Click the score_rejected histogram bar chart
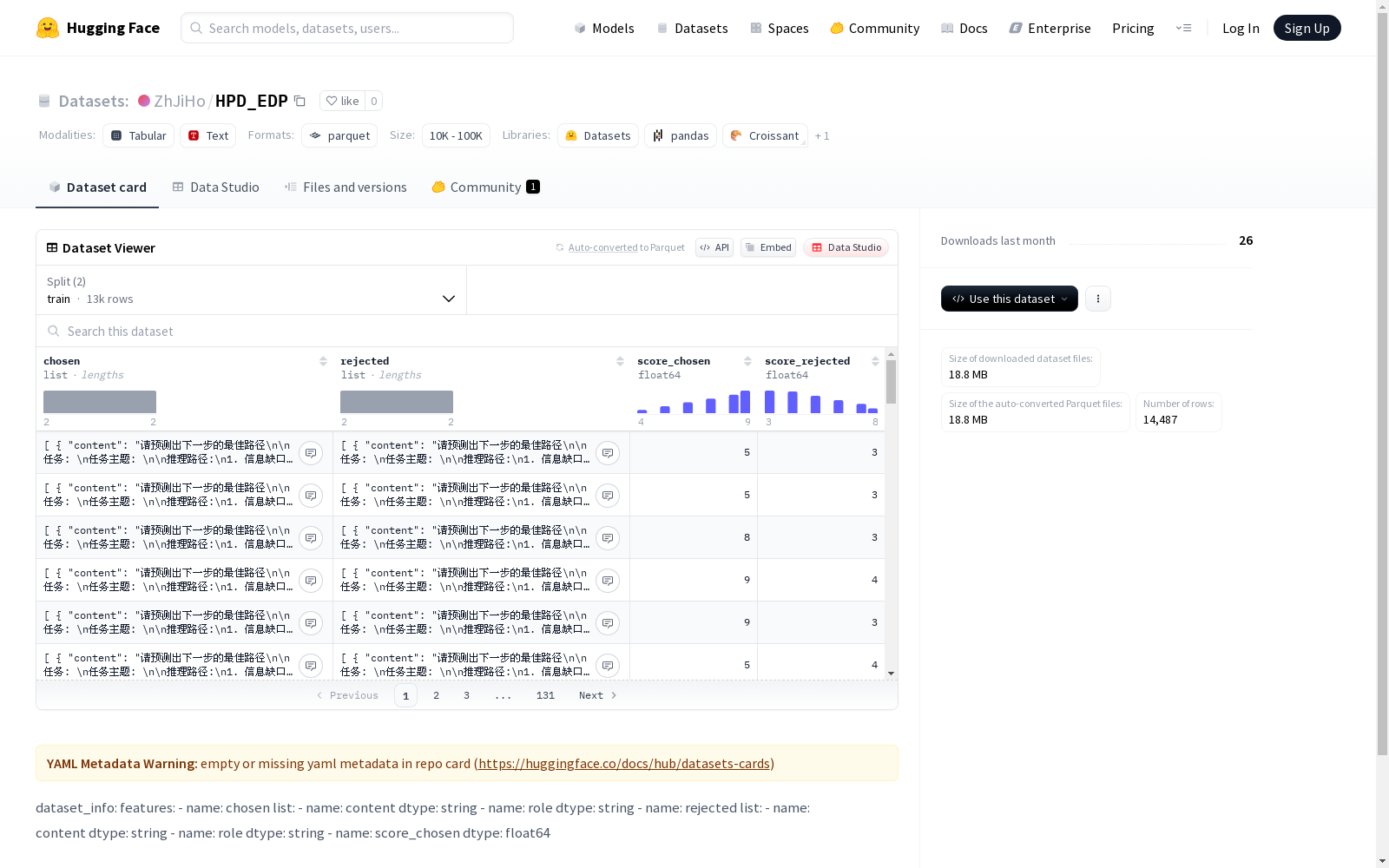 pyautogui.click(x=821, y=401)
